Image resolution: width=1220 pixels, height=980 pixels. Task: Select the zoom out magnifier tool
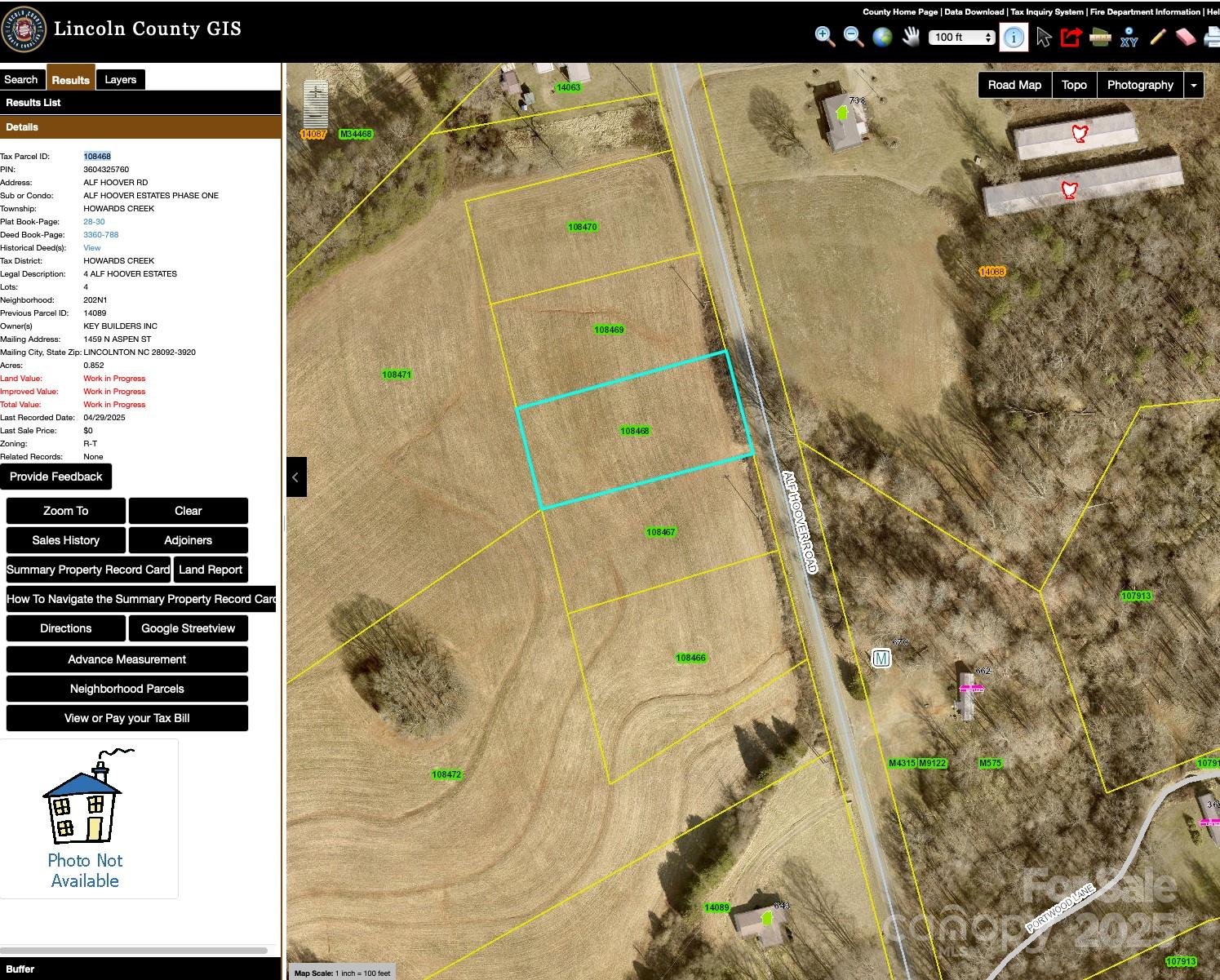coord(854,37)
